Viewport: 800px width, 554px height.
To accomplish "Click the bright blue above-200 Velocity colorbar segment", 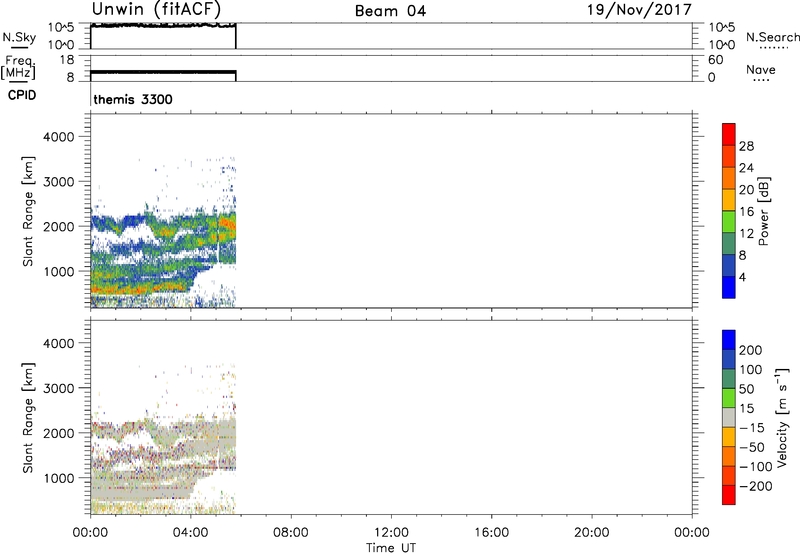I will point(729,340).
